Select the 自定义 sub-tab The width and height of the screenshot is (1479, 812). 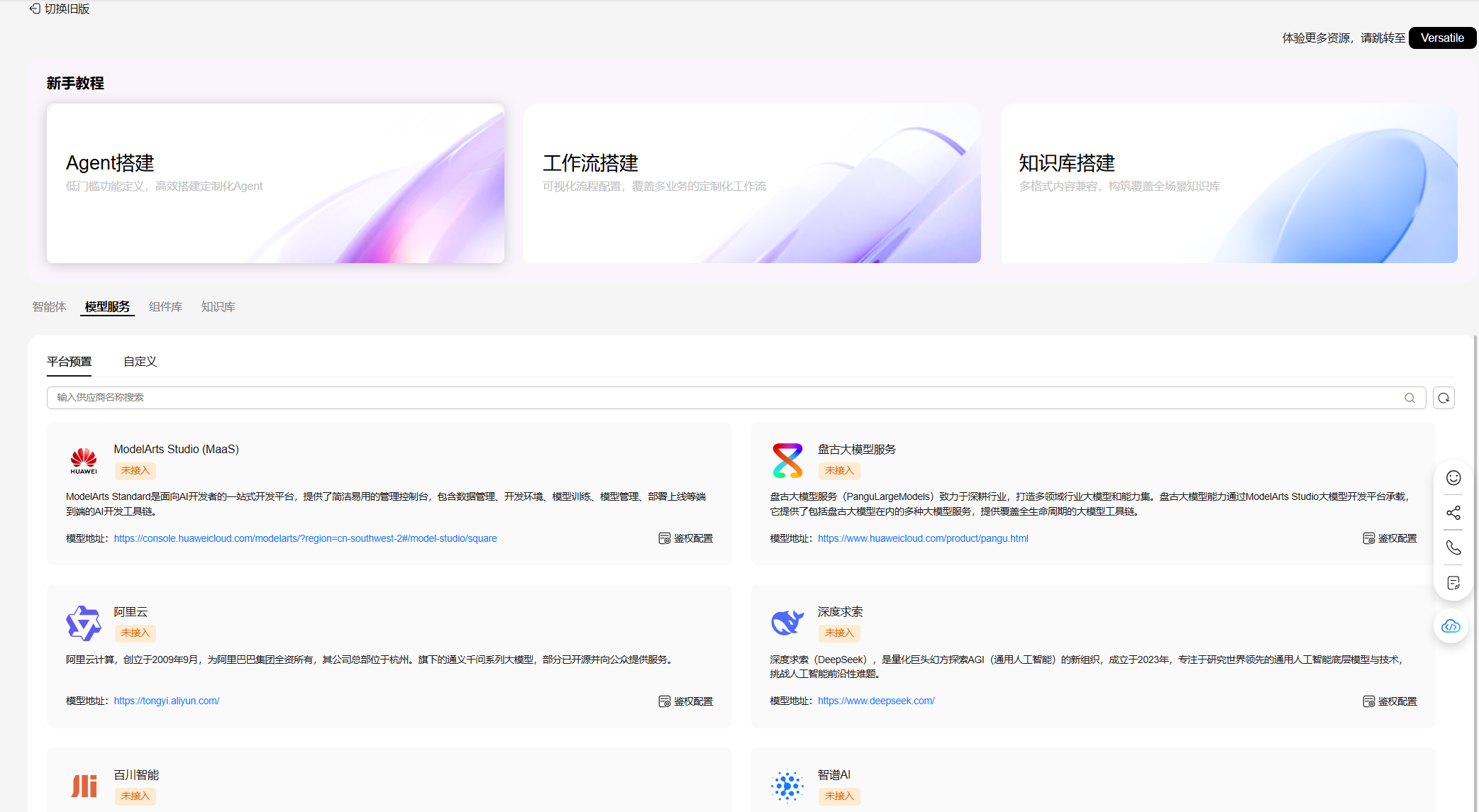[x=140, y=362]
